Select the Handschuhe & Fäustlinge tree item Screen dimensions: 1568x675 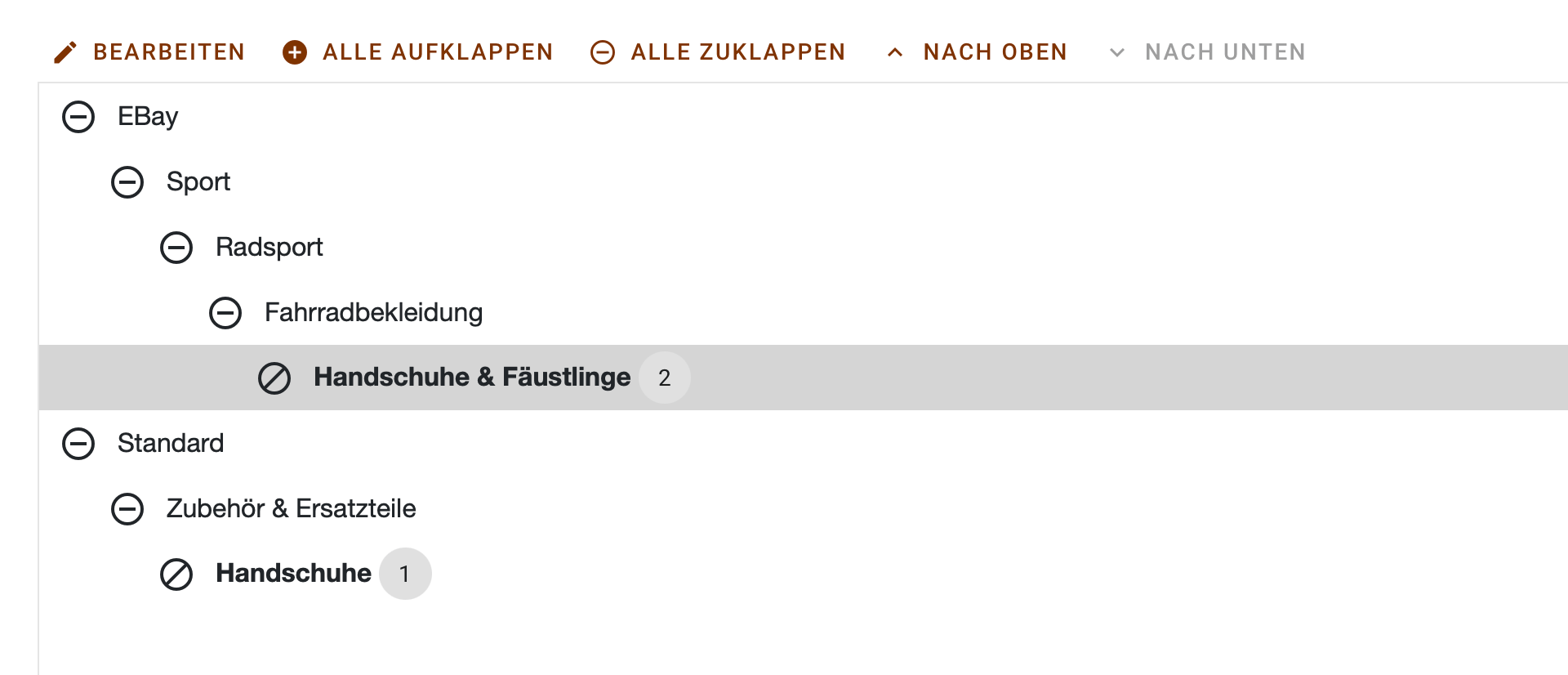click(472, 377)
